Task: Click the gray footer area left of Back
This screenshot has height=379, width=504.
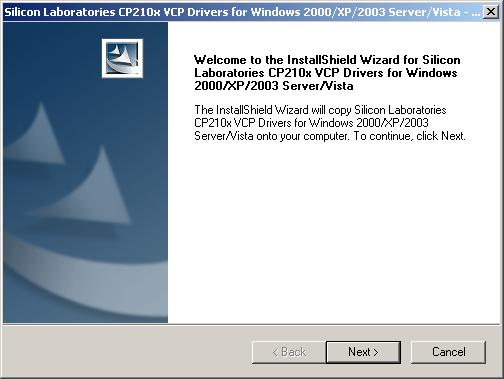Action: point(127,352)
